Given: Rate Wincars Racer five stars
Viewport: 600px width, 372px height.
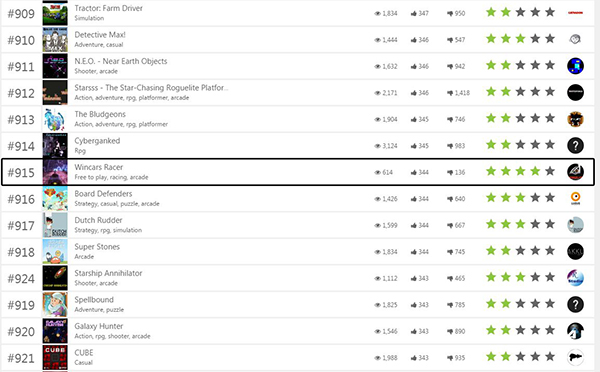Looking at the screenshot, I should pos(550,171).
